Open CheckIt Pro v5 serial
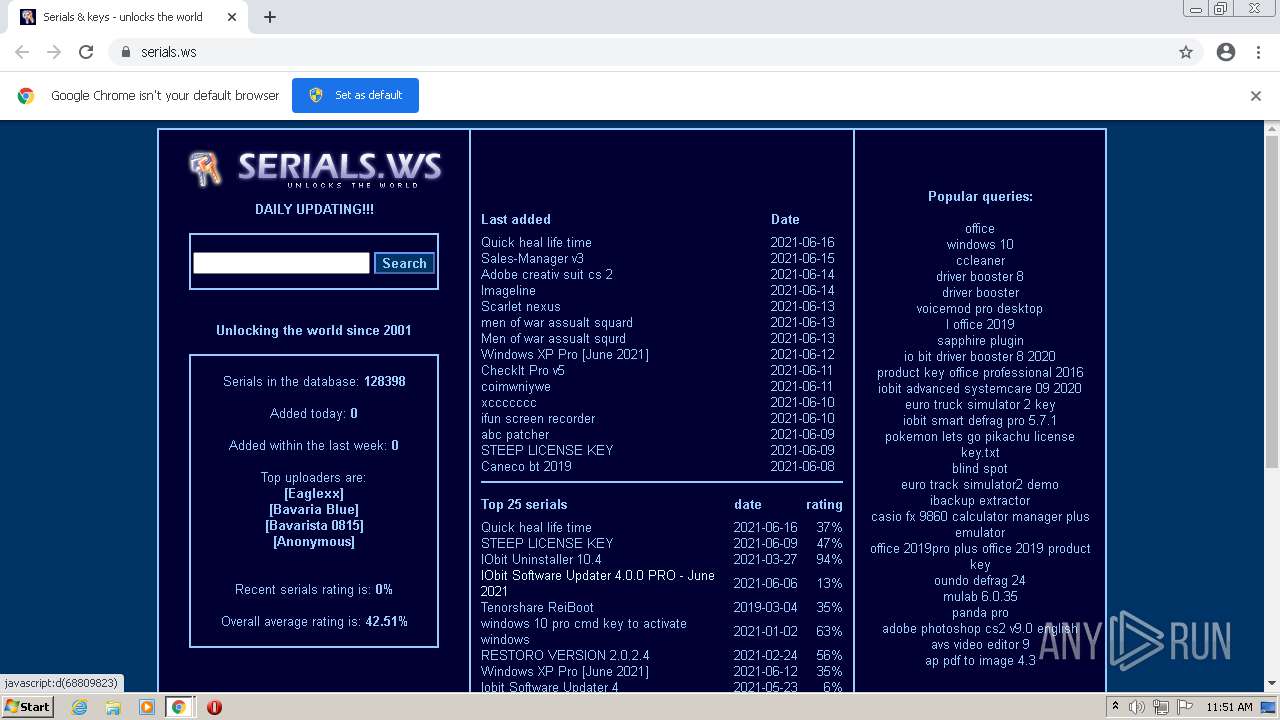This screenshot has width=1280, height=720. [523, 370]
